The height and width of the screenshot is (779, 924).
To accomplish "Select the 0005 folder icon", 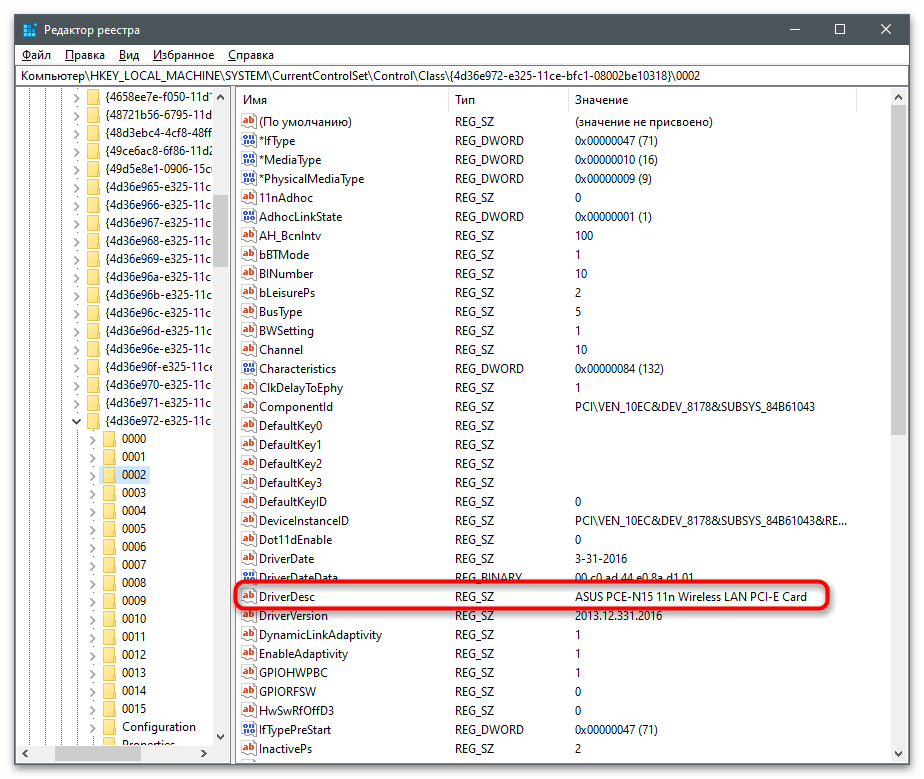I will (x=109, y=529).
